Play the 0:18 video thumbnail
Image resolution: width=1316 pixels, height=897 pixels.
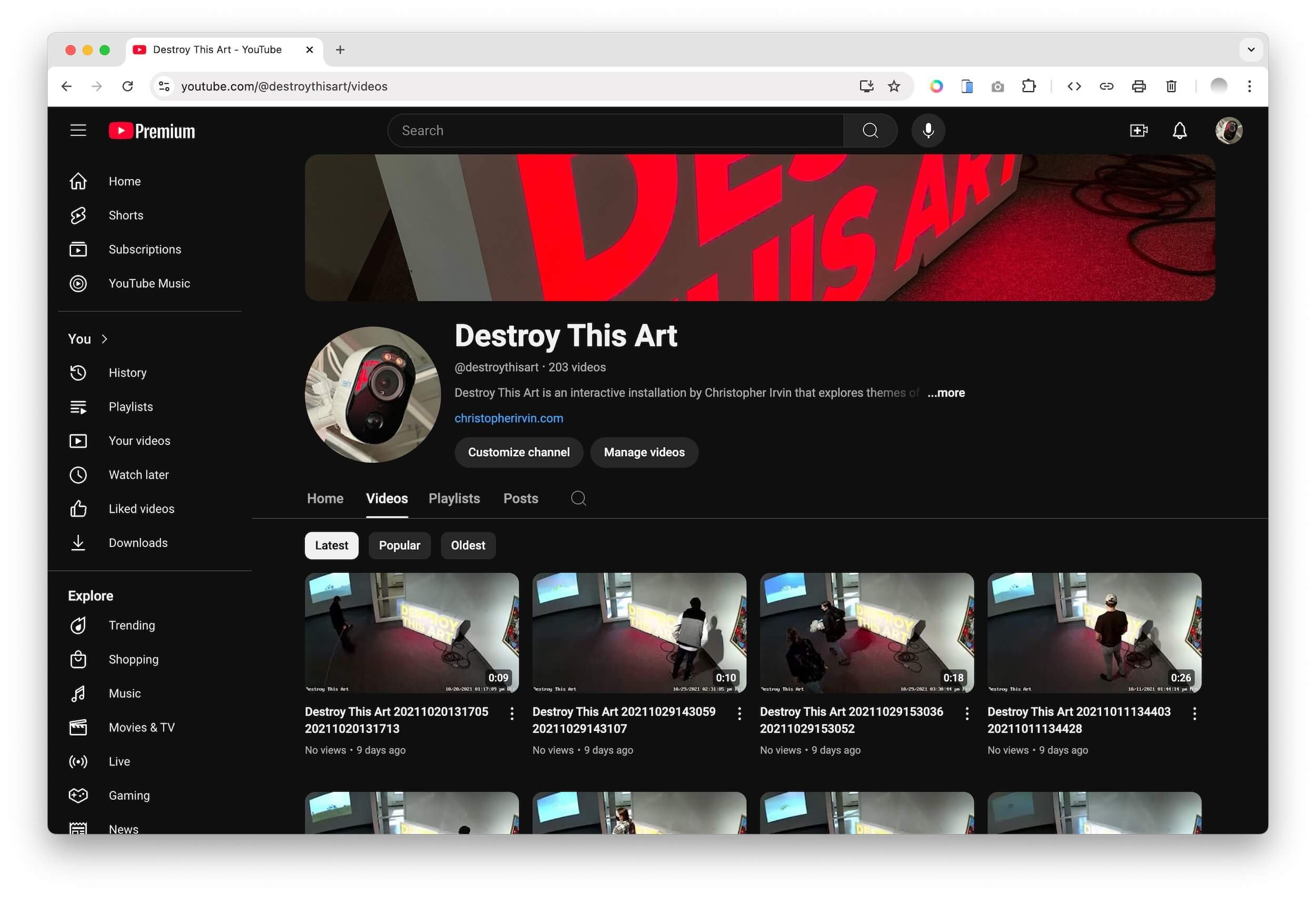pos(866,633)
